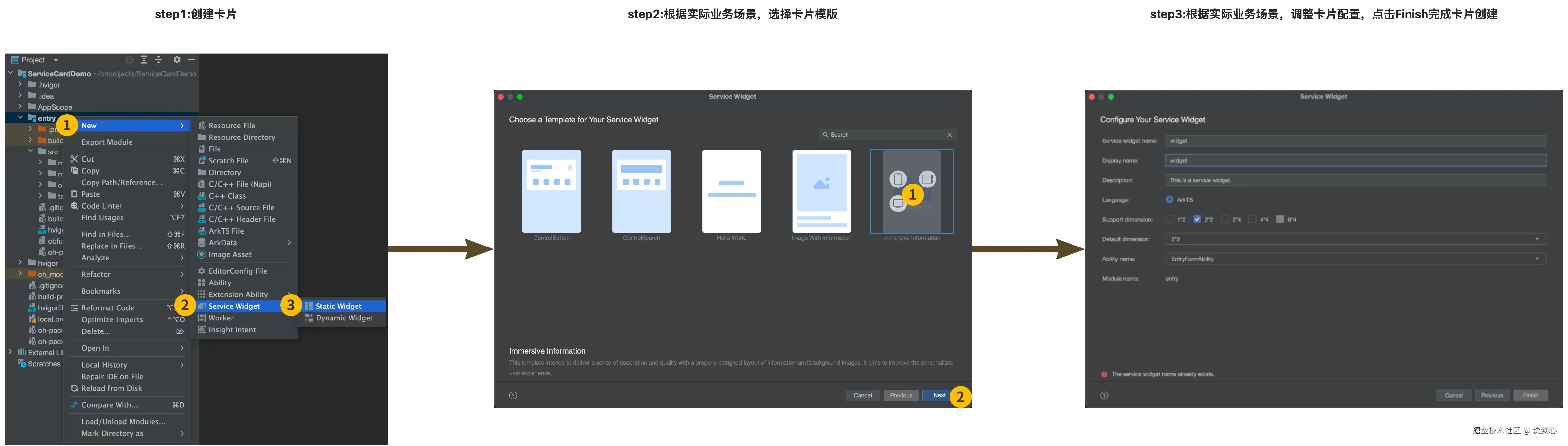The height and width of the screenshot is (446, 1568).
Task: Click the Expand All icon in Project panel
Action: point(144,60)
